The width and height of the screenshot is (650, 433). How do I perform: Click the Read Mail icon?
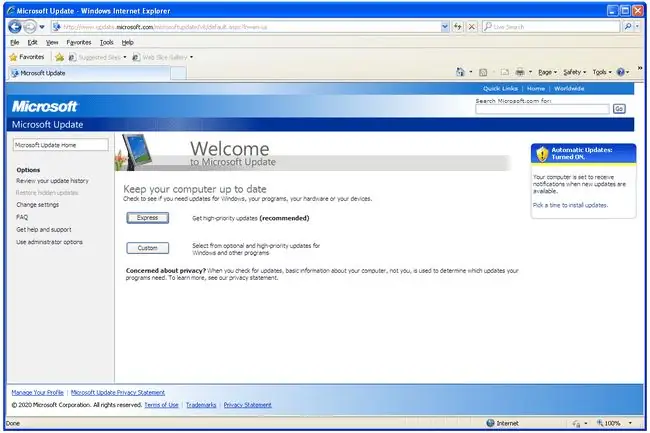[504, 73]
